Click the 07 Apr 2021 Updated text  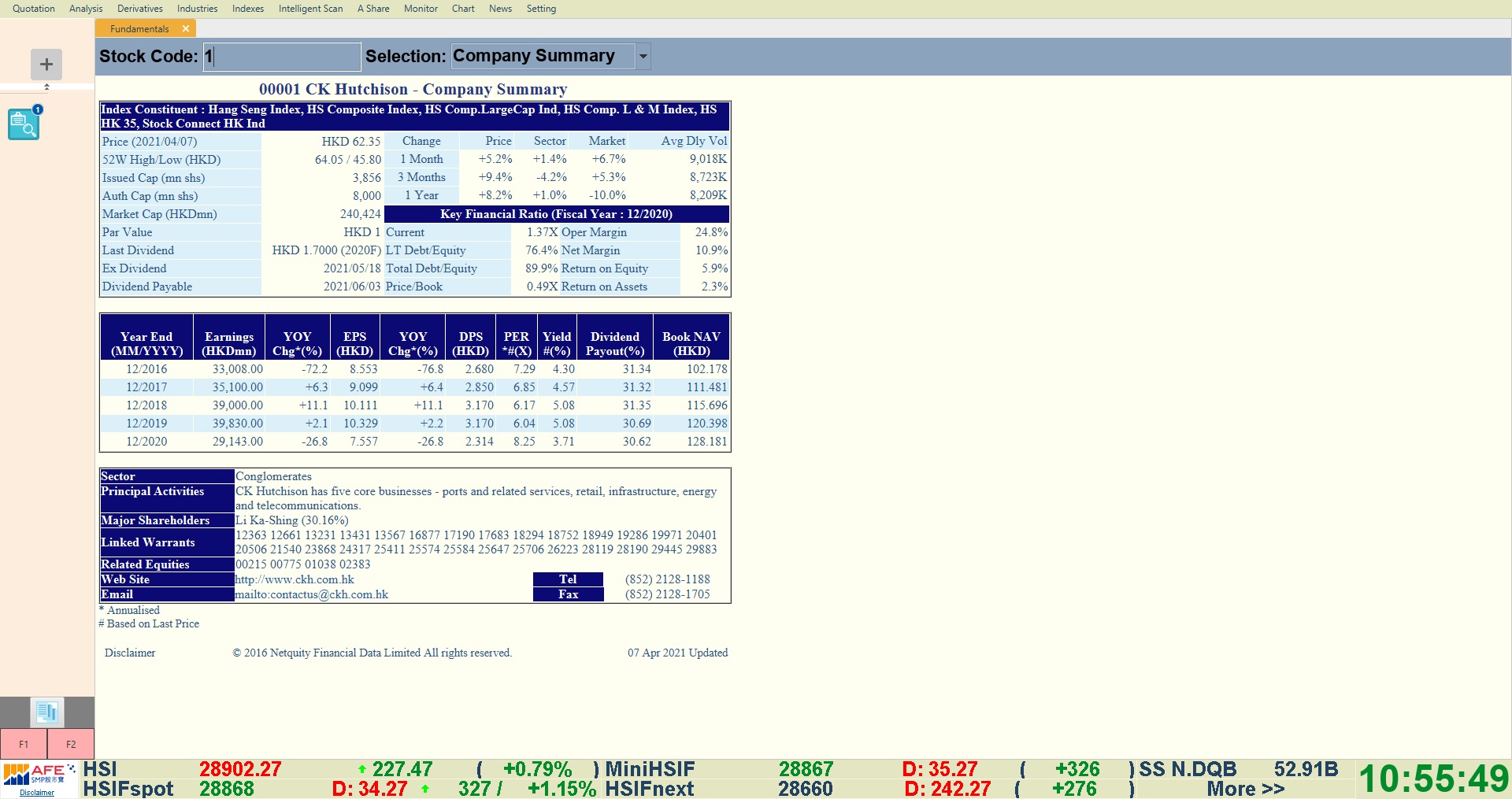677,653
